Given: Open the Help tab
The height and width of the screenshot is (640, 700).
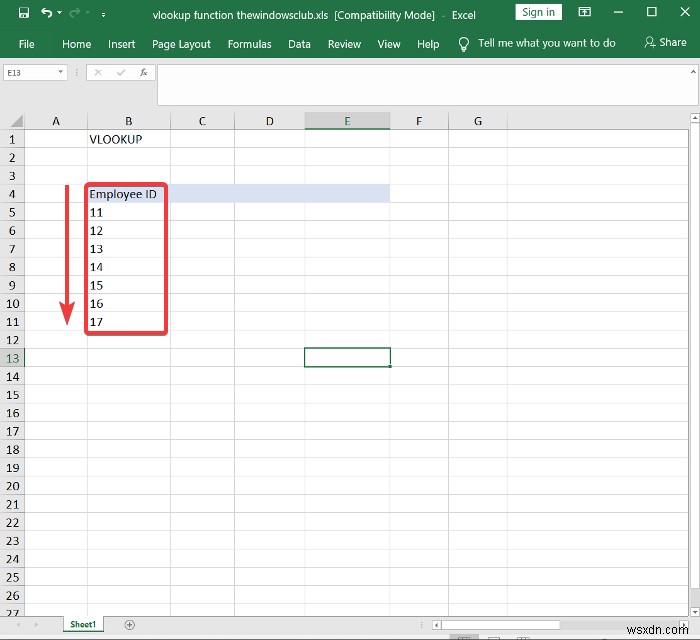Looking at the screenshot, I should click(428, 44).
